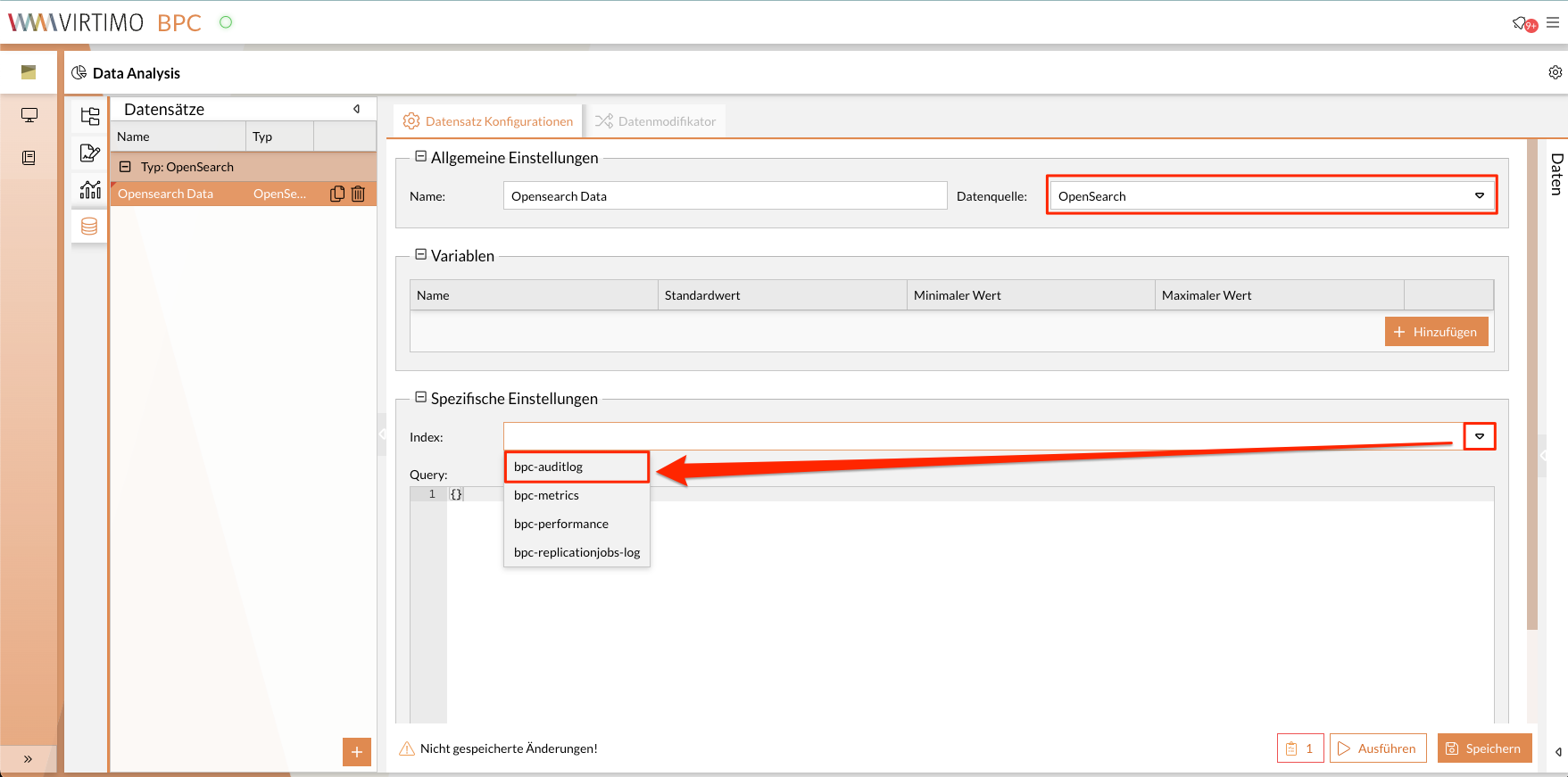This screenshot has height=777, width=1568.
Task: Expand right panel with bottom arrow
Action: point(1558,752)
